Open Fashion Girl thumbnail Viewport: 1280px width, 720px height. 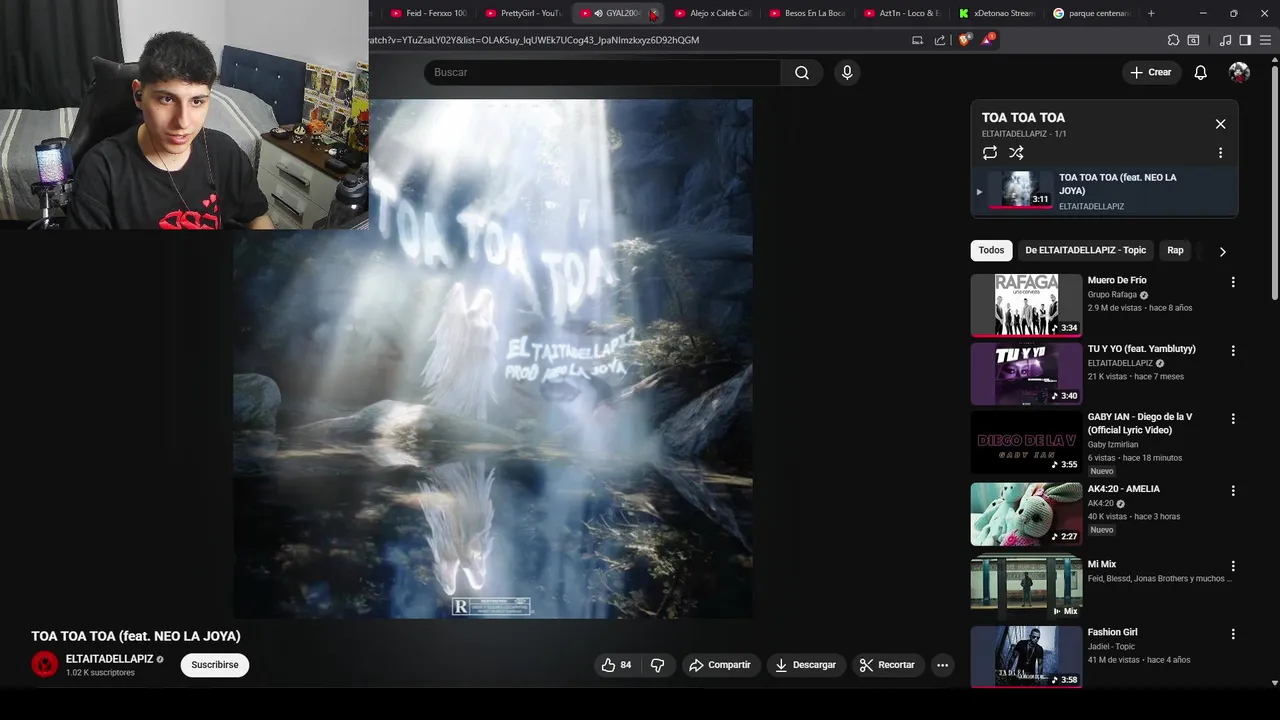[x=1026, y=655]
